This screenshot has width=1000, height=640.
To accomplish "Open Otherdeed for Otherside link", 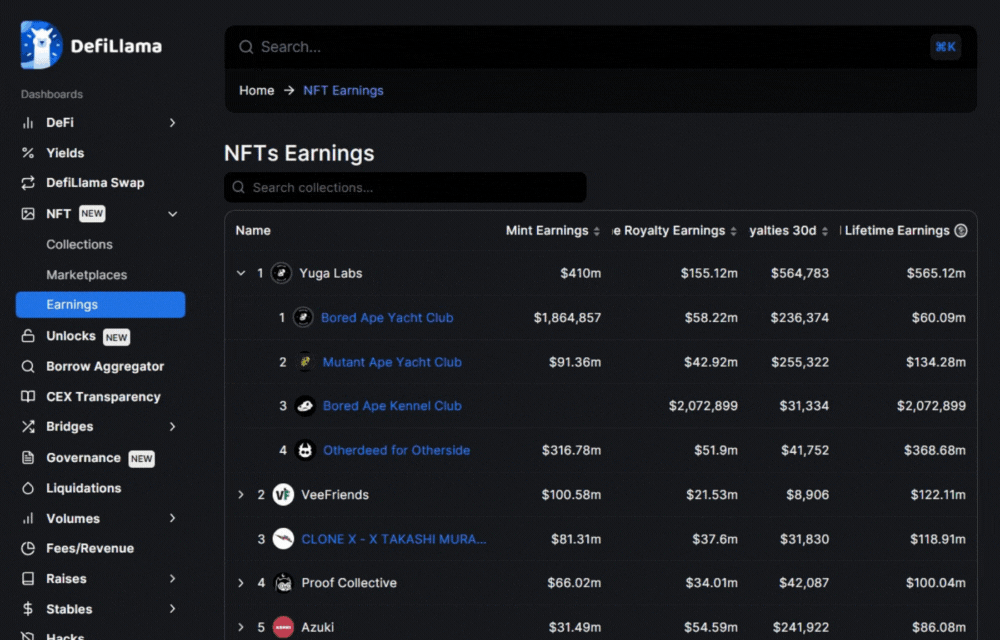I will pos(397,450).
